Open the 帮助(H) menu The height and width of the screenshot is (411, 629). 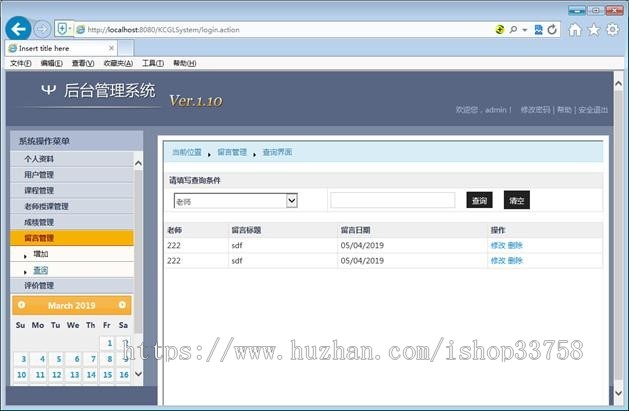pyautogui.click(x=185, y=63)
